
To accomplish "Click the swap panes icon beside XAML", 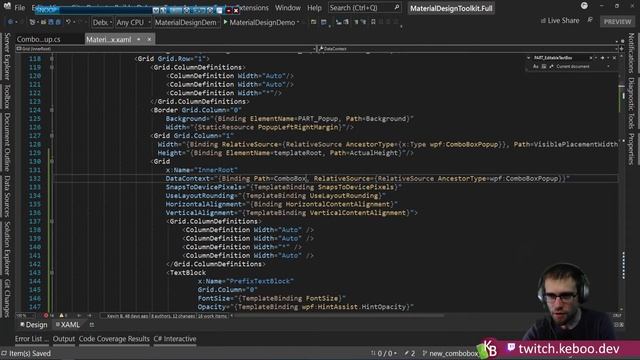I will [92, 325].
